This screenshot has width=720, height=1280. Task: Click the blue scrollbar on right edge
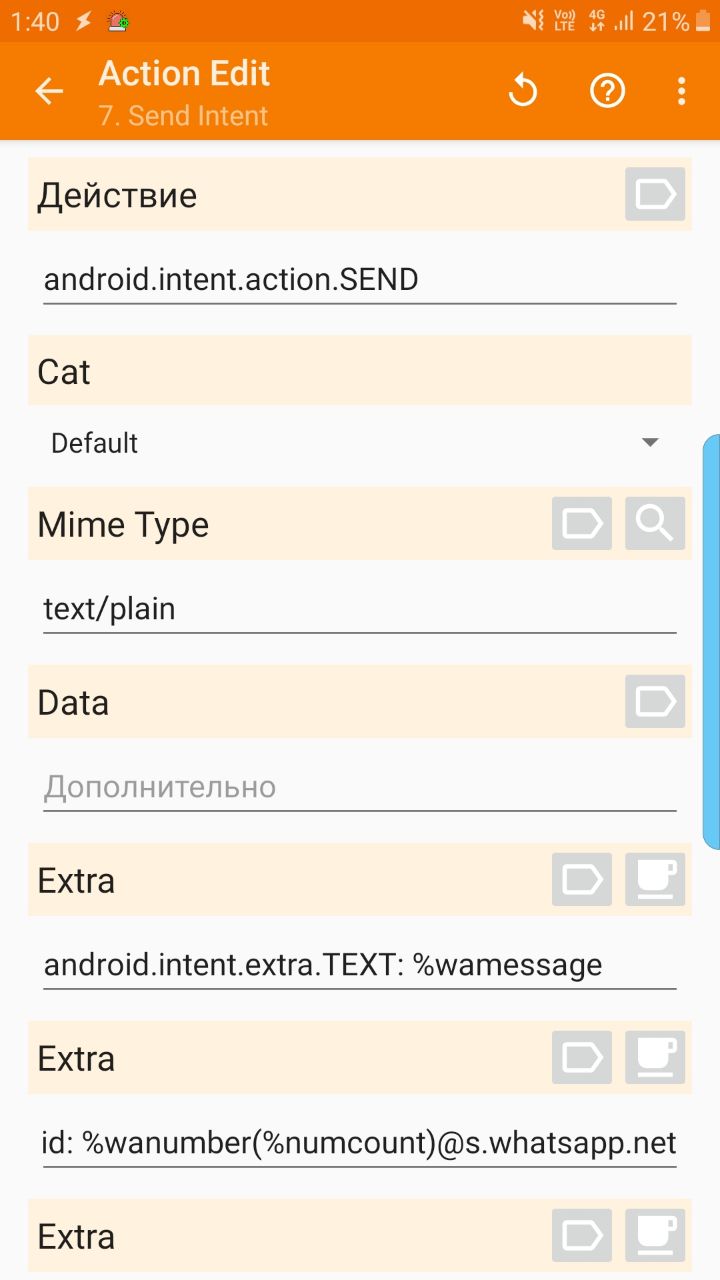(x=712, y=640)
